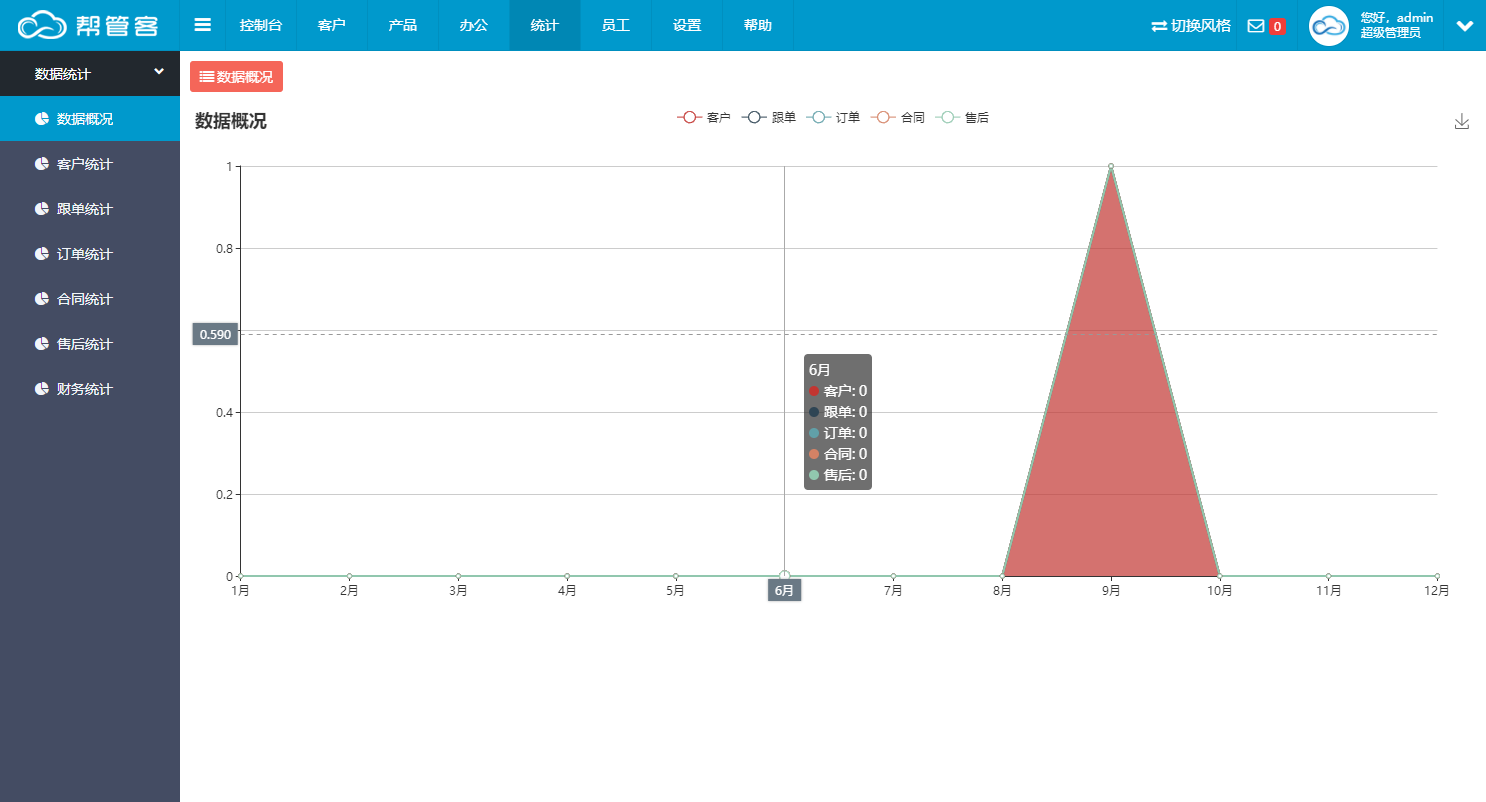
Task: Download chart using save image icon
Action: [1462, 121]
